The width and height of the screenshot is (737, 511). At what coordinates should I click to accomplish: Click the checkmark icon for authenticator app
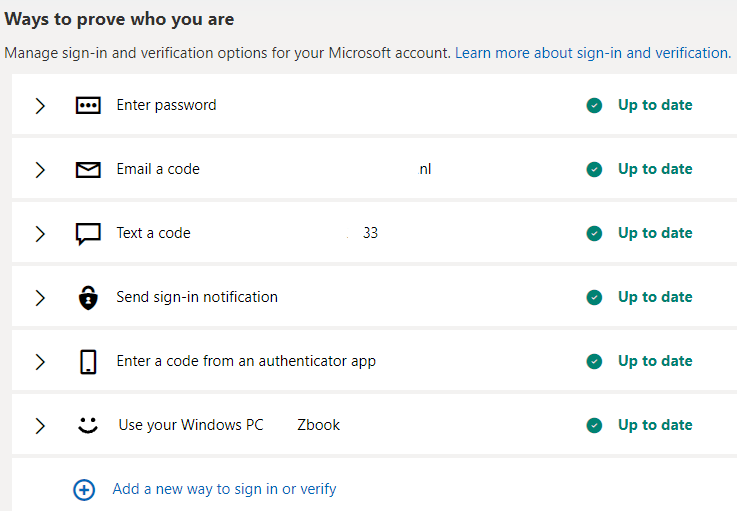(x=594, y=361)
